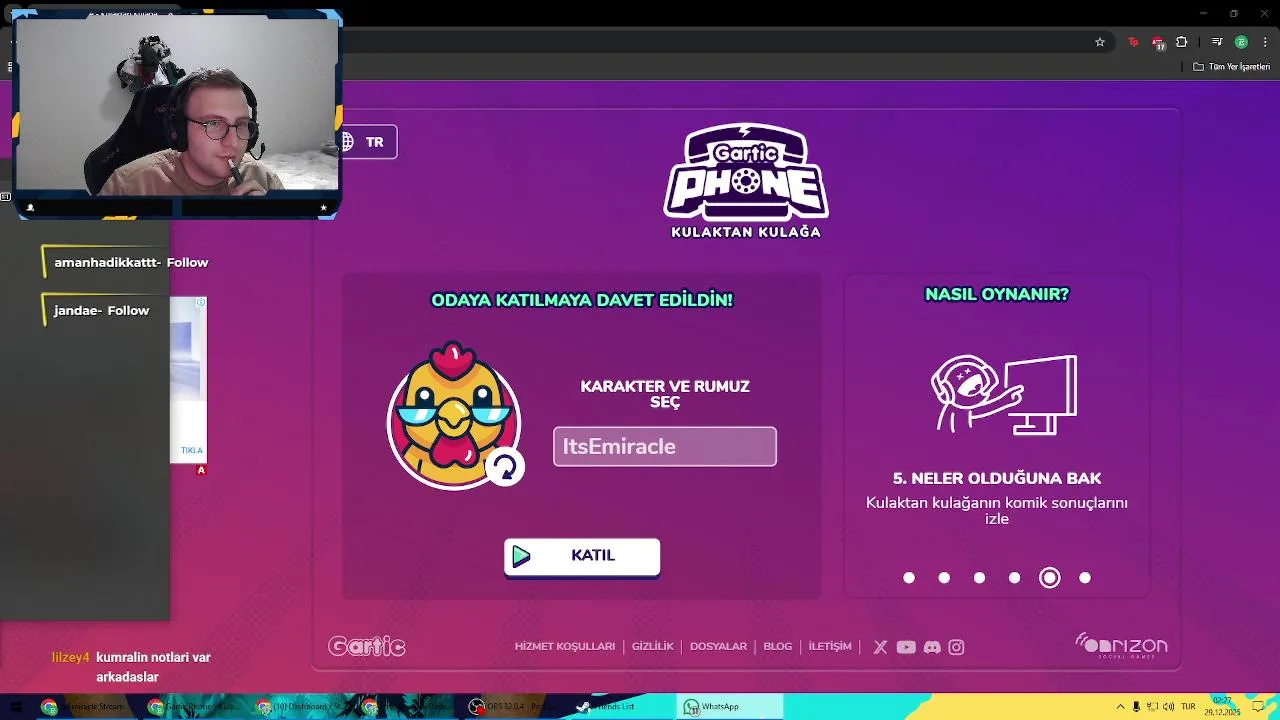Screen dimensions: 1280x720
Task: Open the green Chrome profile avatar
Action: (1241, 42)
